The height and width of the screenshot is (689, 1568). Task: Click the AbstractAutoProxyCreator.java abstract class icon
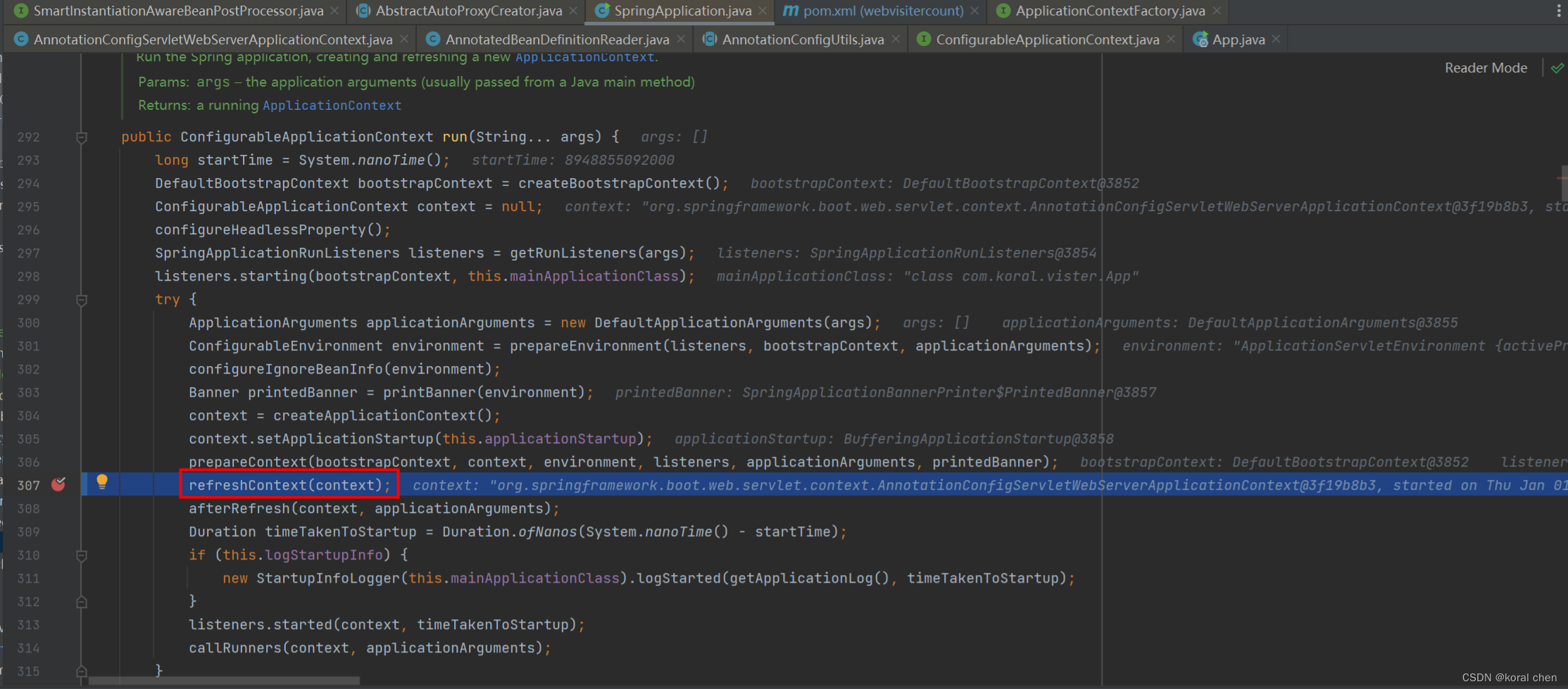pyautogui.click(x=363, y=11)
